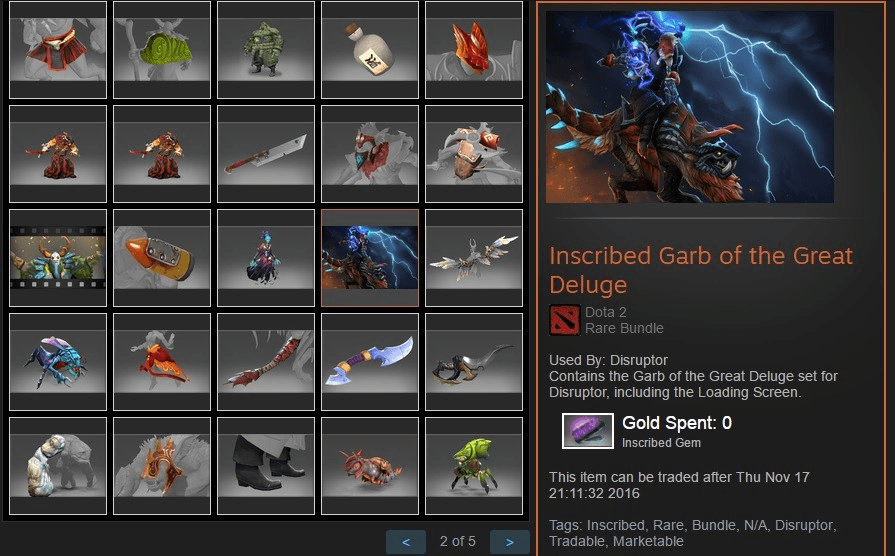Click the black boots item
This screenshot has height=556, width=895.
266,466
